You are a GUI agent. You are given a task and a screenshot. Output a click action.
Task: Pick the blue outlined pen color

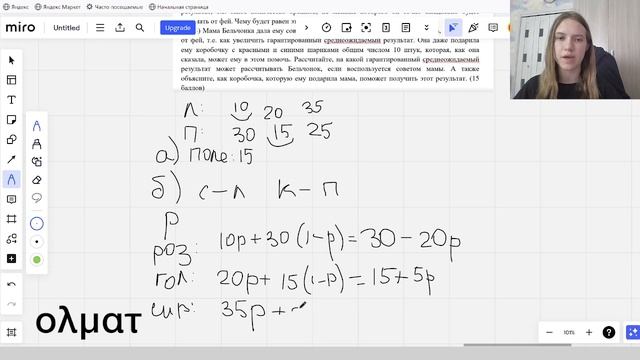click(37, 224)
